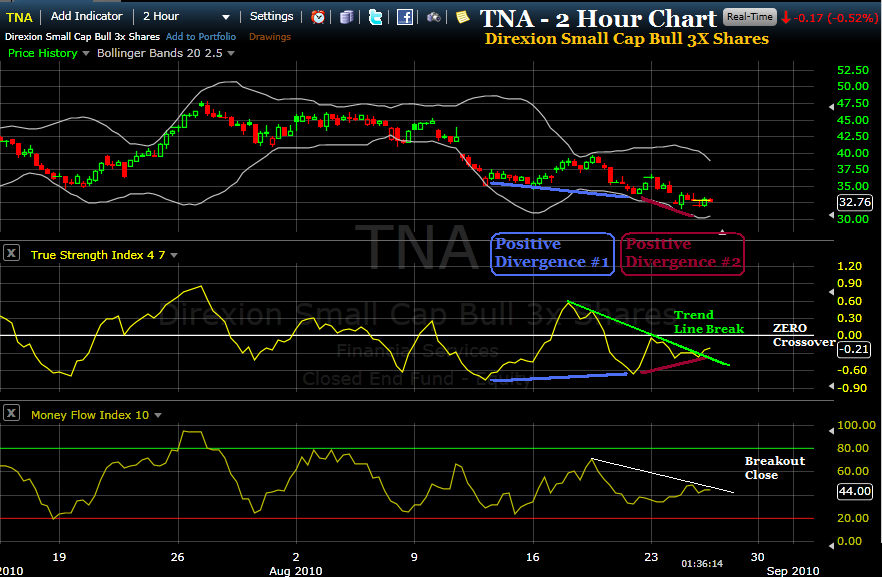
Task: Select the Positive Divergence #1 annotation
Action: pyautogui.click(x=552, y=254)
